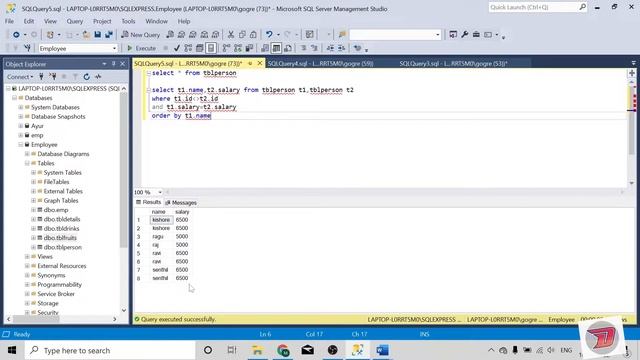This screenshot has width=640, height=360.
Task: Click the Undo arrow icon
Action: 269,35
